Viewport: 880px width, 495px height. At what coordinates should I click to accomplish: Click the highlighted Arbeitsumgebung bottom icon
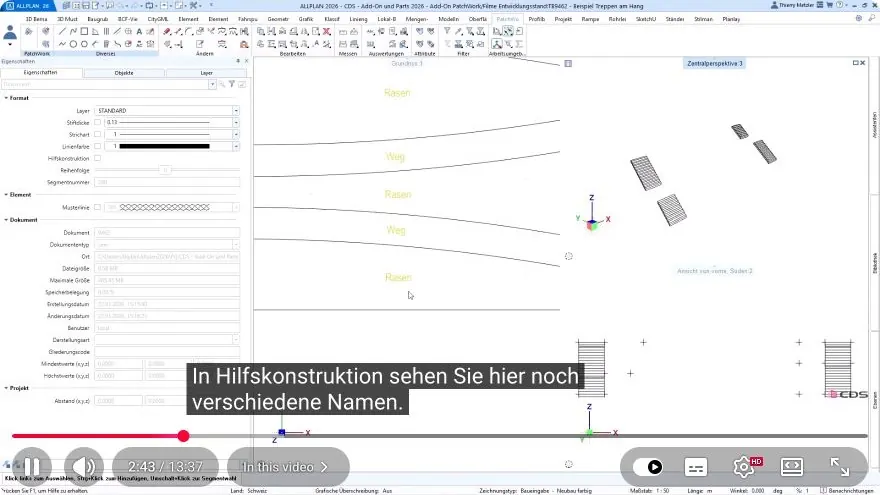coord(497,44)
